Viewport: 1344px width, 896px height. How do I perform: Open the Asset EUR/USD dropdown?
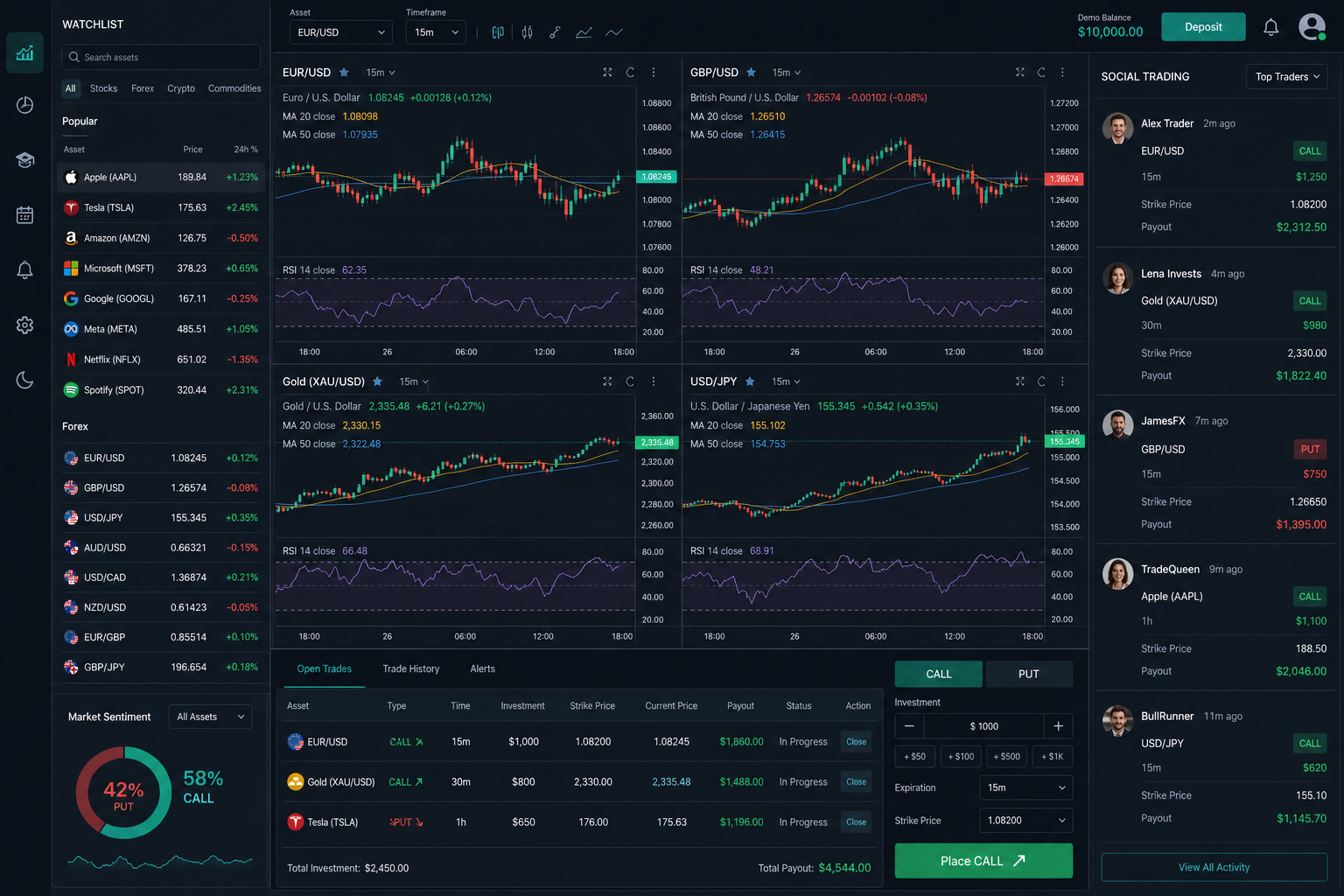341,32
